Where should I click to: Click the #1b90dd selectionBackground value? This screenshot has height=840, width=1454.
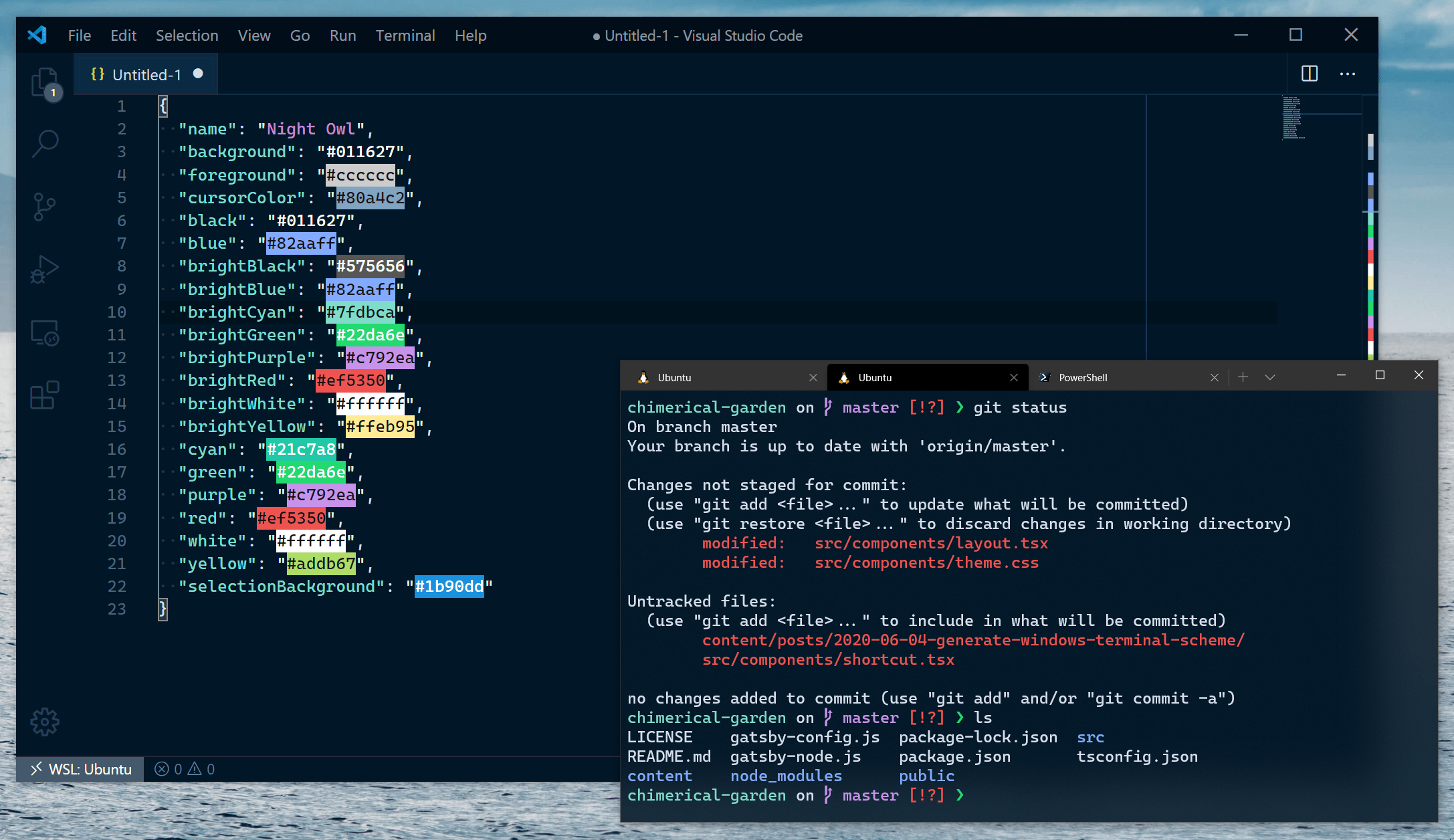[449, 587]
